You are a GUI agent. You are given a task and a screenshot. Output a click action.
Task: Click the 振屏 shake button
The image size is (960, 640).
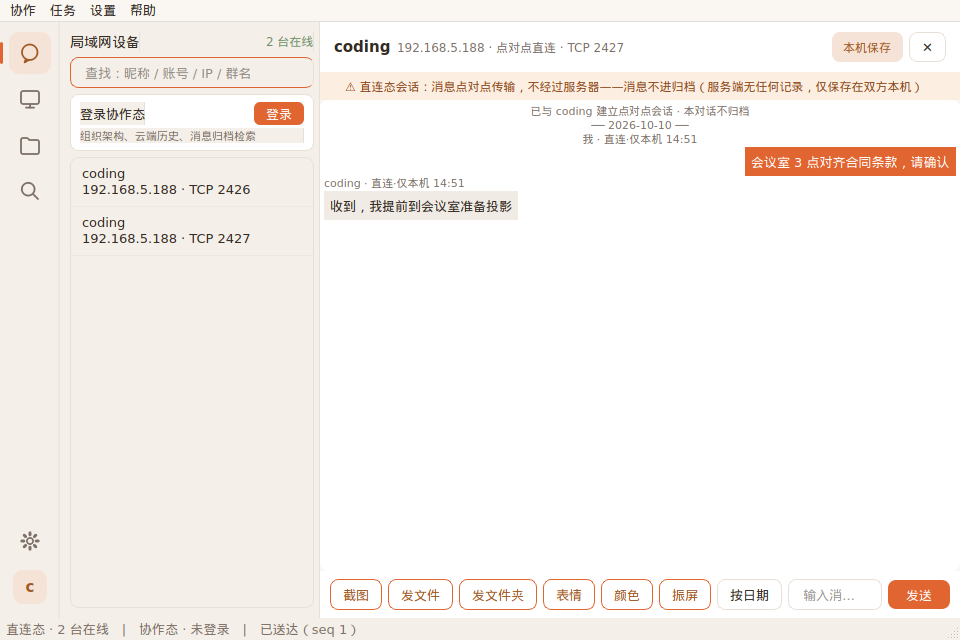684,595
